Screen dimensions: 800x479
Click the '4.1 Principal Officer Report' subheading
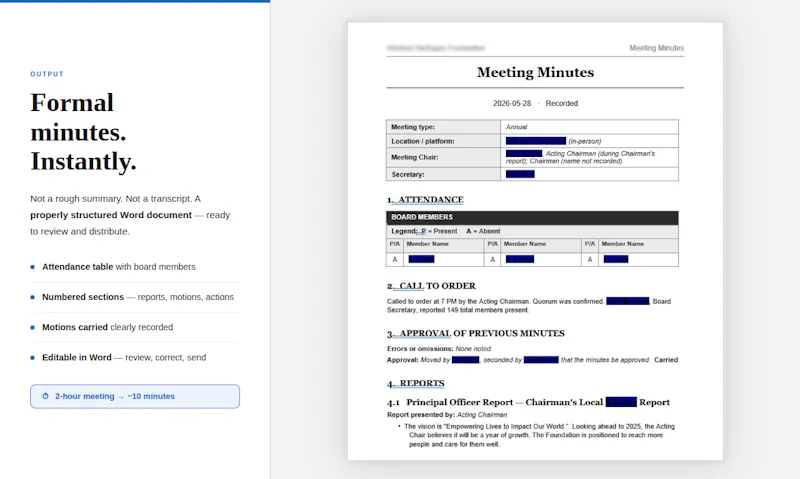(x=528, y=402)
